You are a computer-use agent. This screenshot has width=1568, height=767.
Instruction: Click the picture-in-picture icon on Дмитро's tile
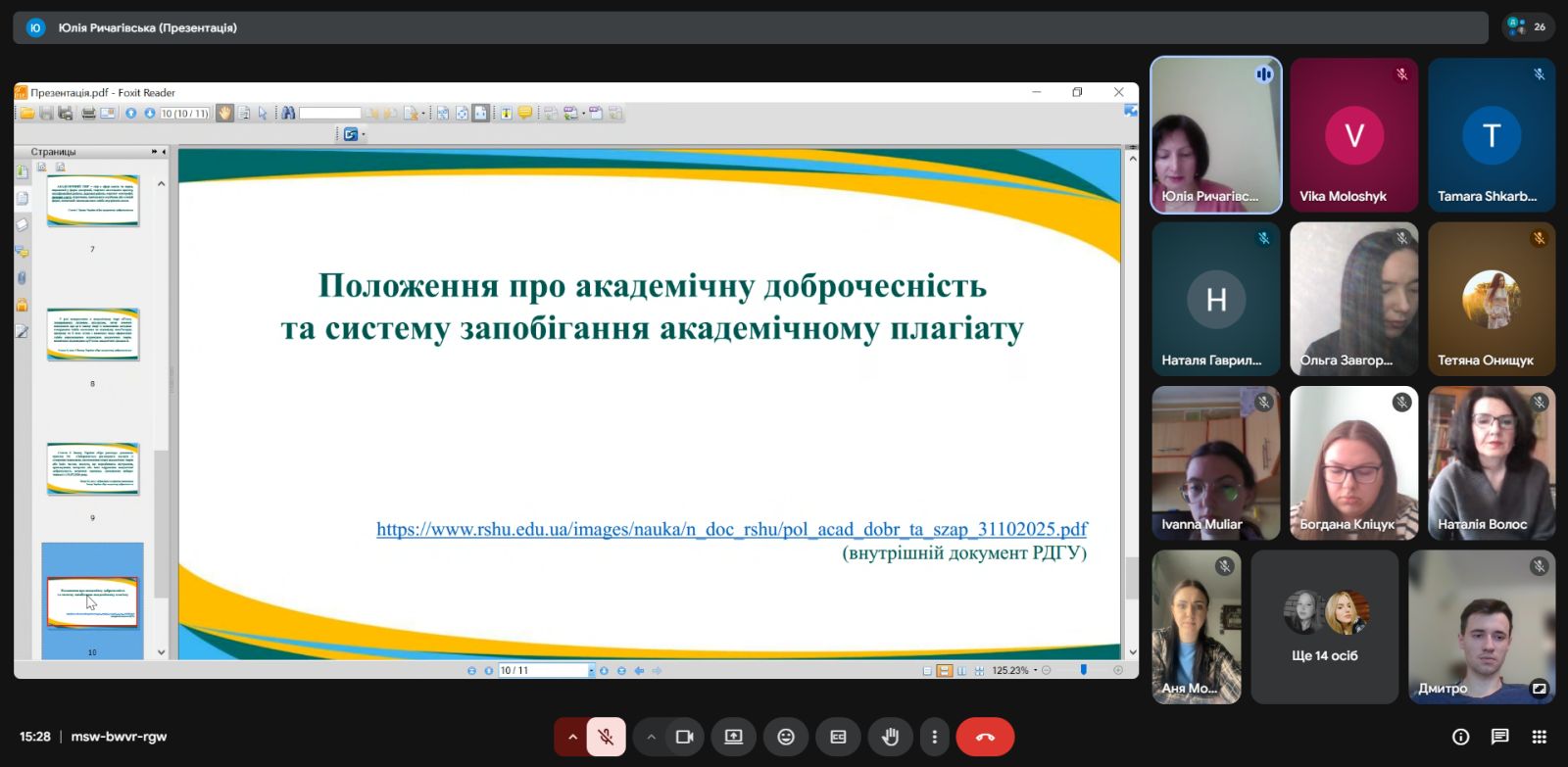tap(1539, 689)
